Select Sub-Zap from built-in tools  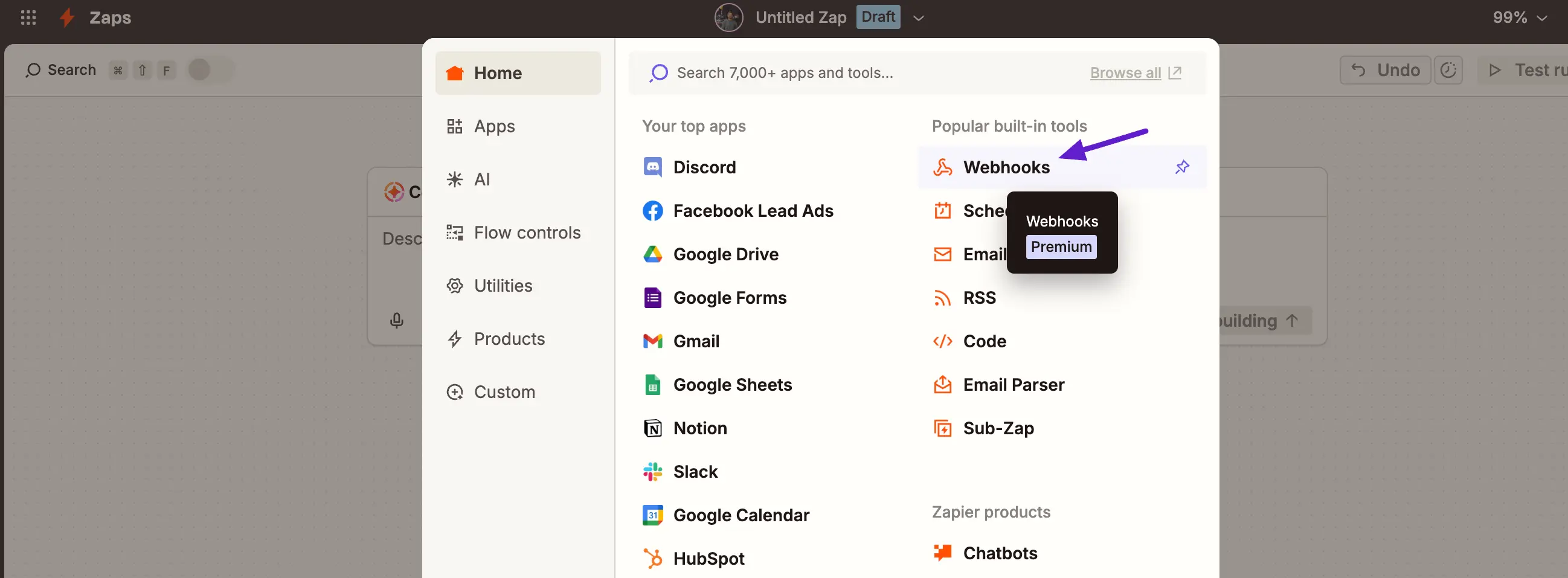pyautogui.click(x=998, y=428)
